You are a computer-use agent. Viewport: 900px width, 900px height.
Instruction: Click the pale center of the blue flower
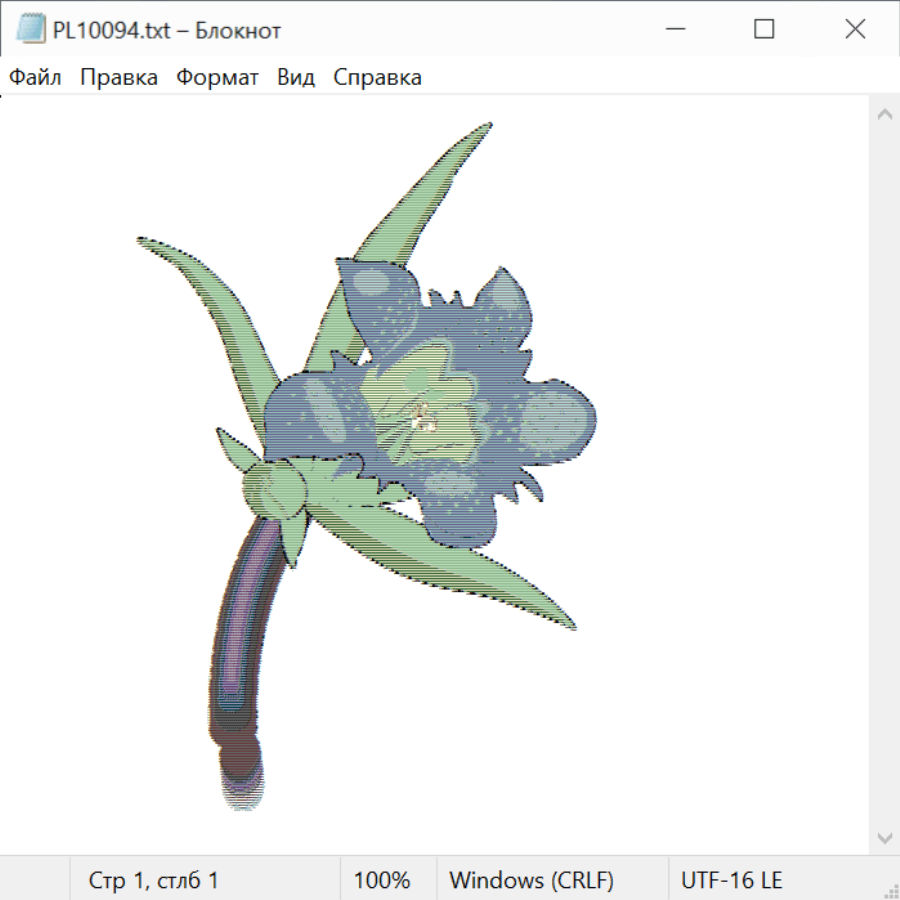point(423,417)
